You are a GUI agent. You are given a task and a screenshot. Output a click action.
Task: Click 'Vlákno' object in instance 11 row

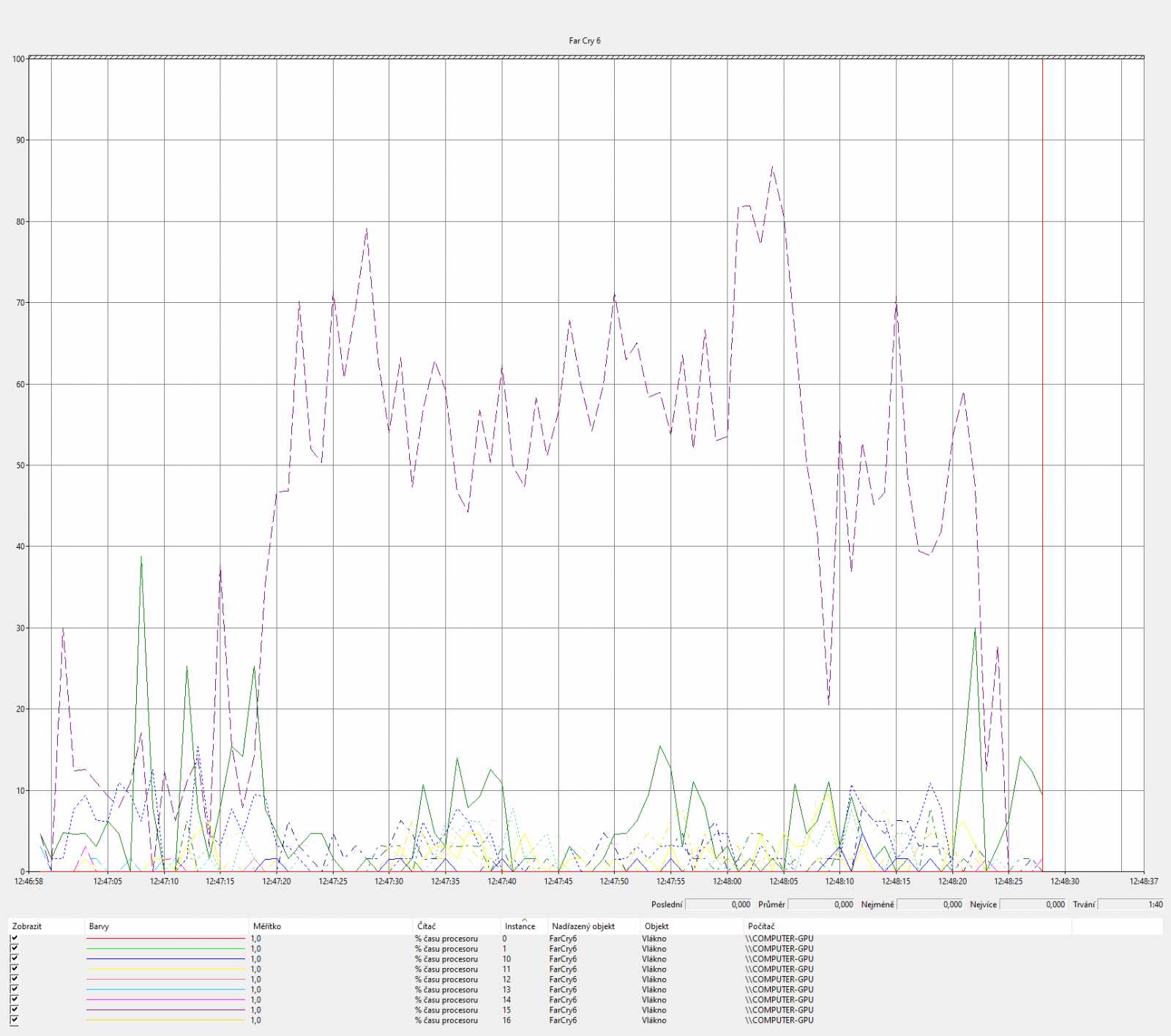click(654, 969)
